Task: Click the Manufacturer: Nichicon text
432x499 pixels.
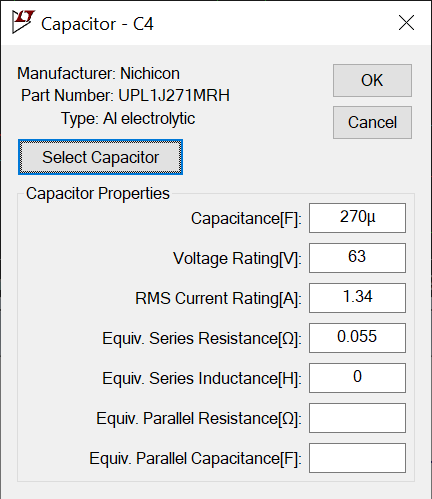Action: (x=98, y=73)
